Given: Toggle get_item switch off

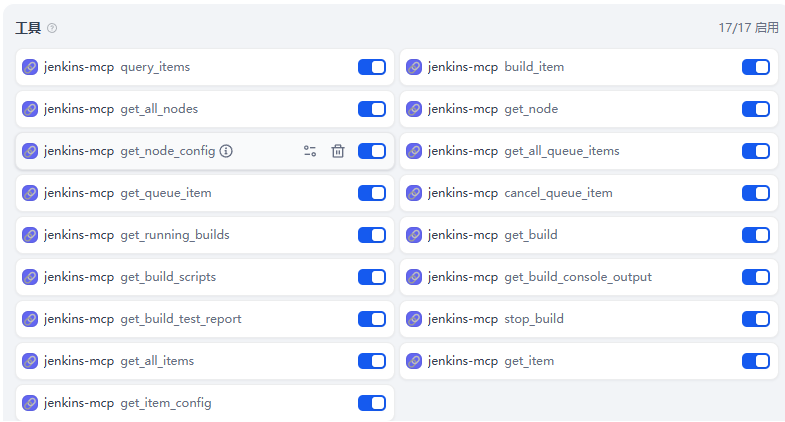Looking at the screenshot, I should [756, 361].
